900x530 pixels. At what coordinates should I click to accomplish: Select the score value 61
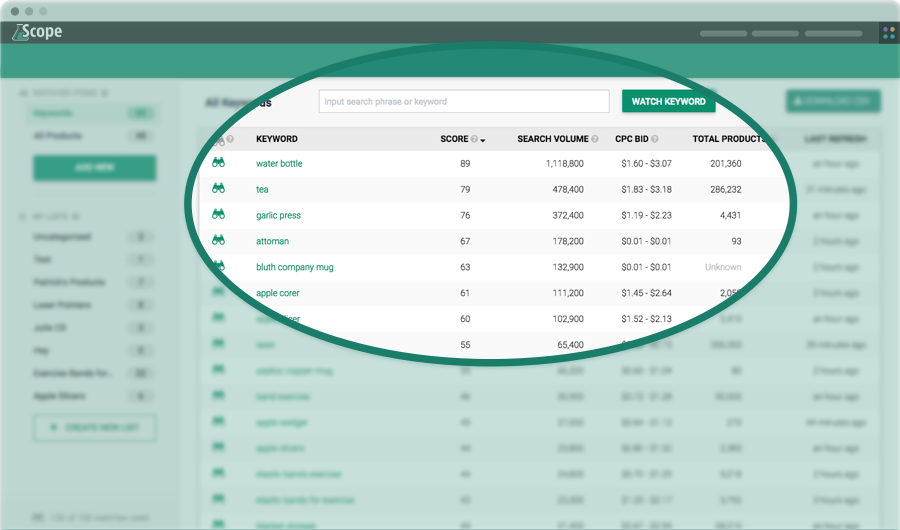tap(465, 293)
